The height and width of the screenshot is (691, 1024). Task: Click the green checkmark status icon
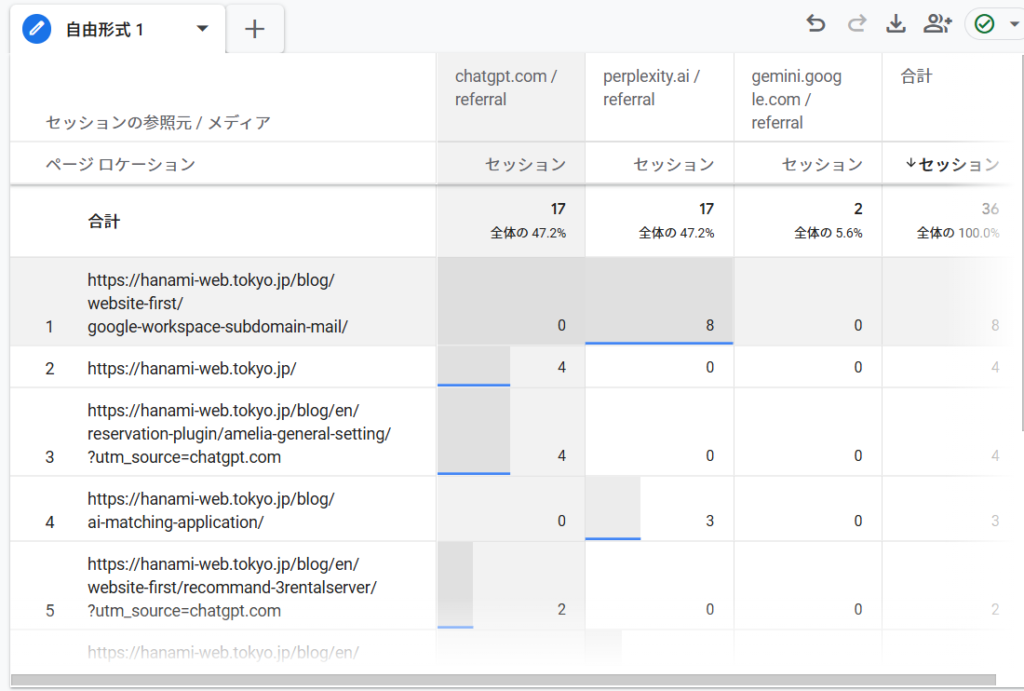point(984,24)
